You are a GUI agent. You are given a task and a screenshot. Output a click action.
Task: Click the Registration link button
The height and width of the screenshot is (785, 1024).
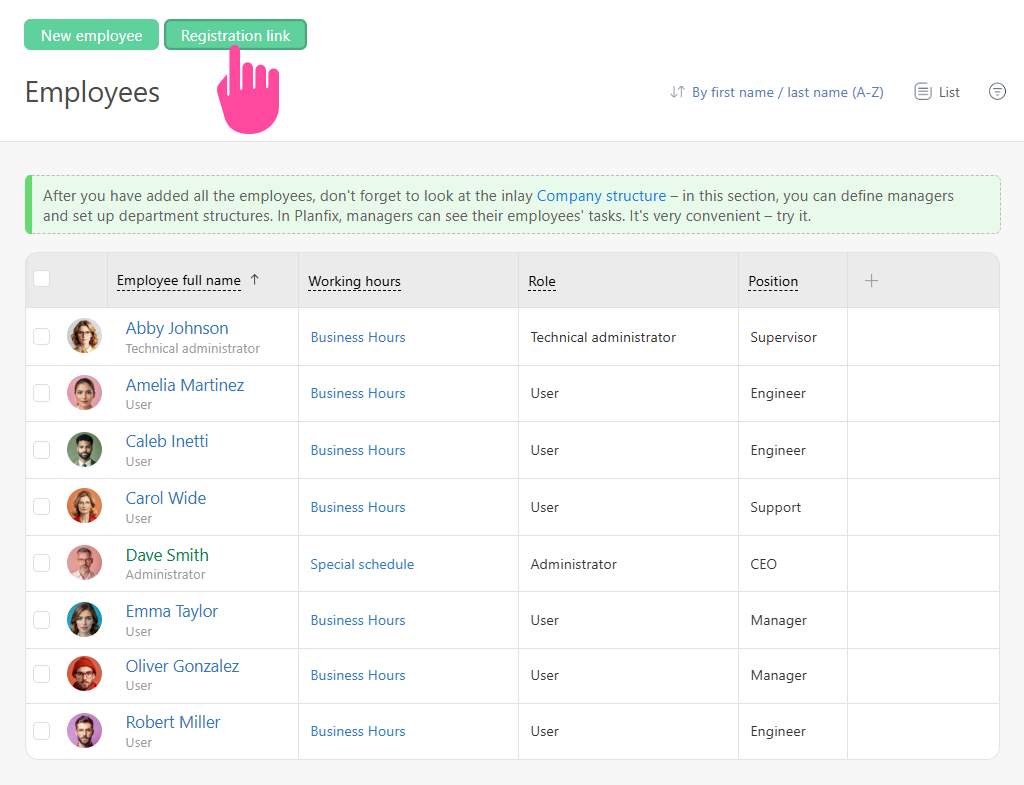point(235,35)
